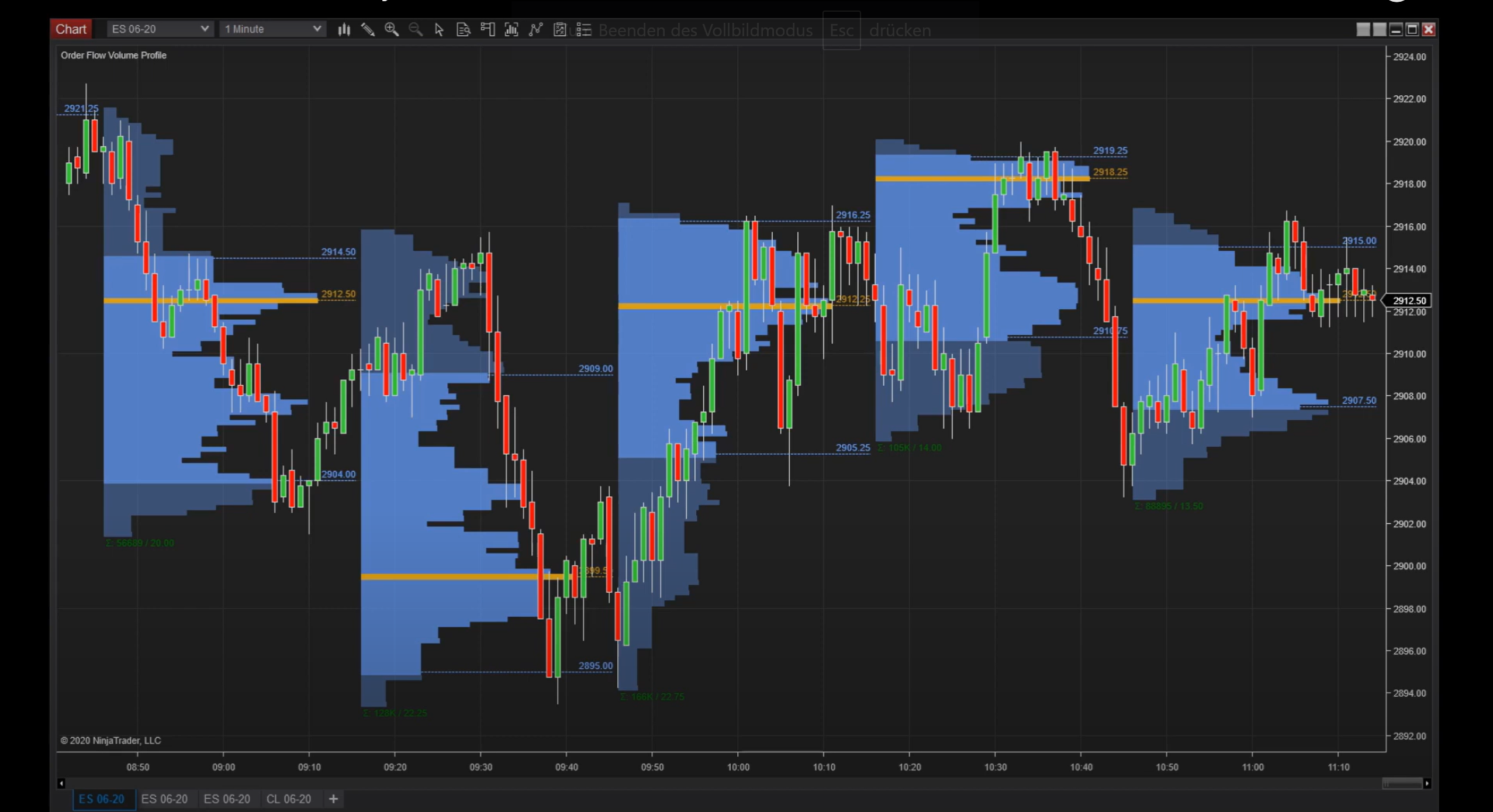Toggle the Chart Trader icon
This screenshot has height=812, width=1493.
pyautogui.click(x=488, y=29)
